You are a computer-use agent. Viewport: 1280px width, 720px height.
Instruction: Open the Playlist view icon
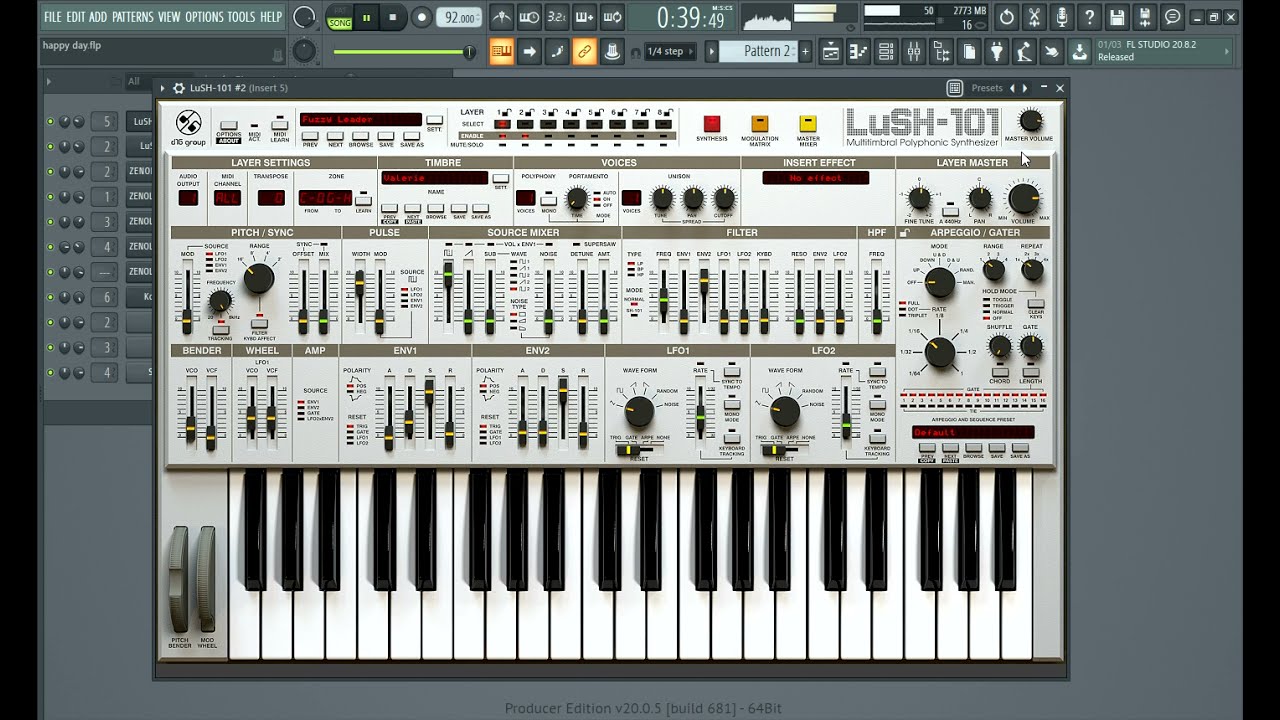pos(830,52)
